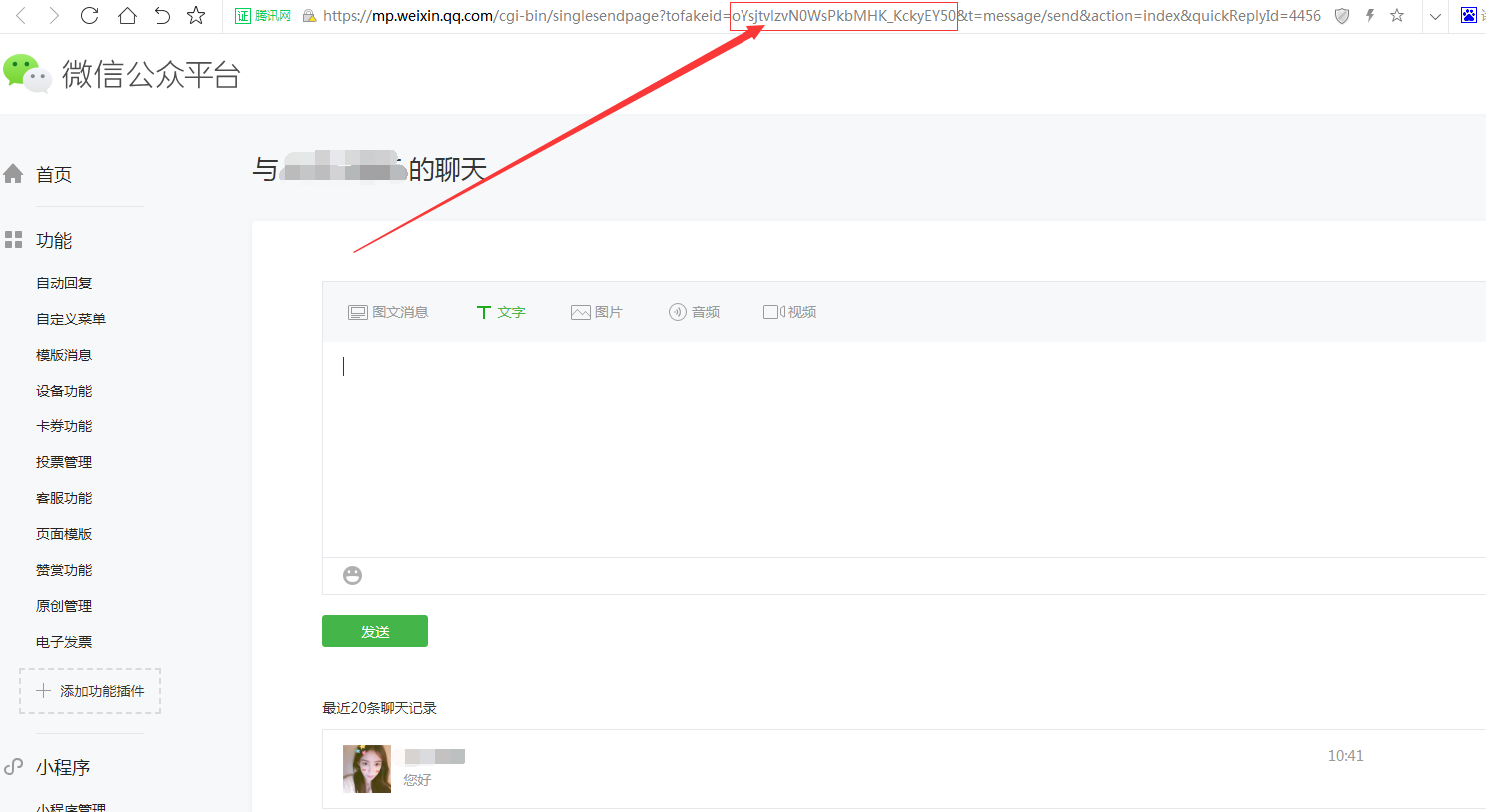Focus the address bar URL field

(821, 16)
